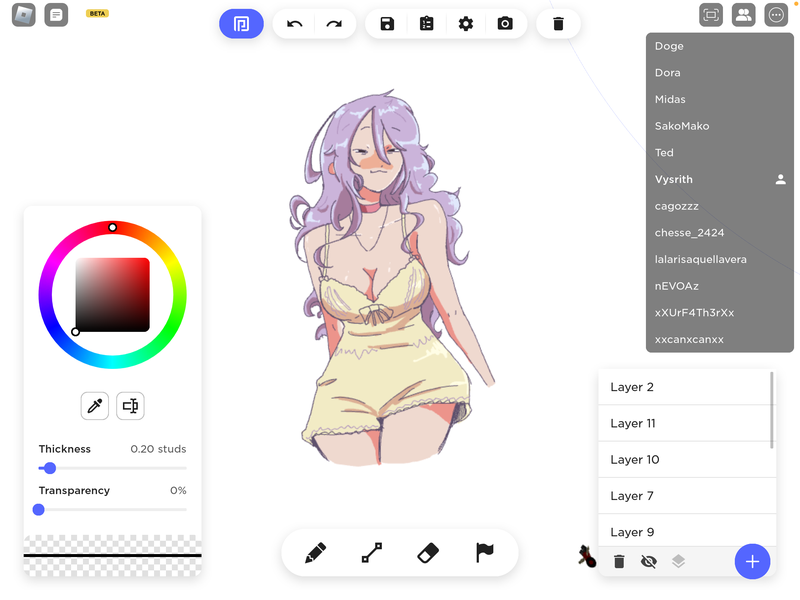Add a new layer with plus button
Screen dimensions: 800x600
coord(752,562)
